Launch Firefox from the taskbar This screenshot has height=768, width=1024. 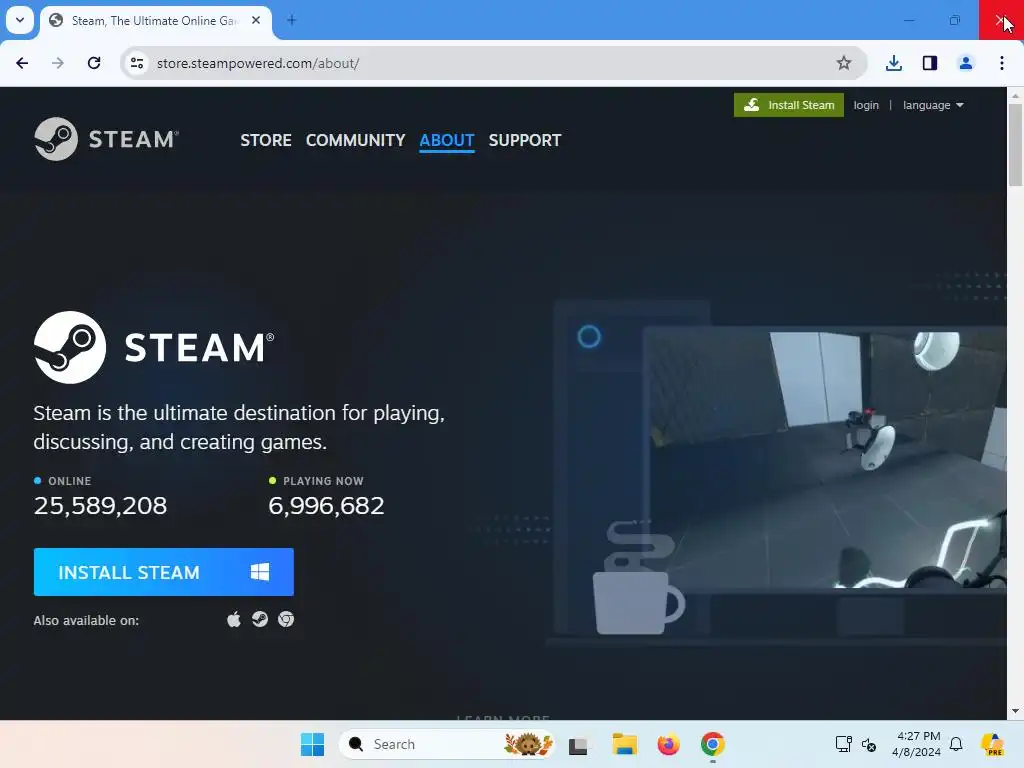pyautogui.click(x=668, y=744)
